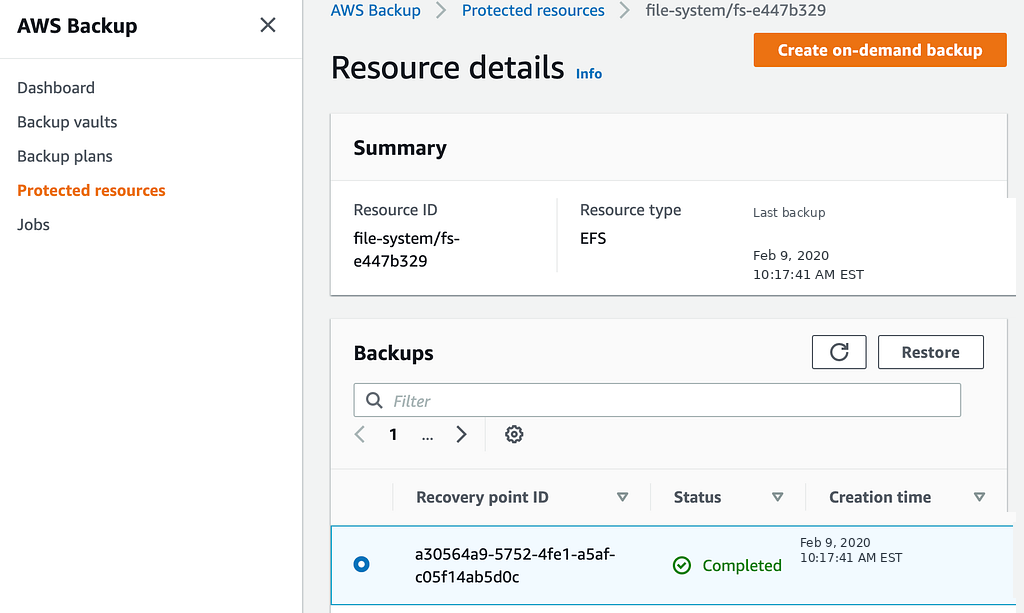The image size is (1024, 613).
Task: Click Last backup time in Summary
Action: click(x=808, y=265)
